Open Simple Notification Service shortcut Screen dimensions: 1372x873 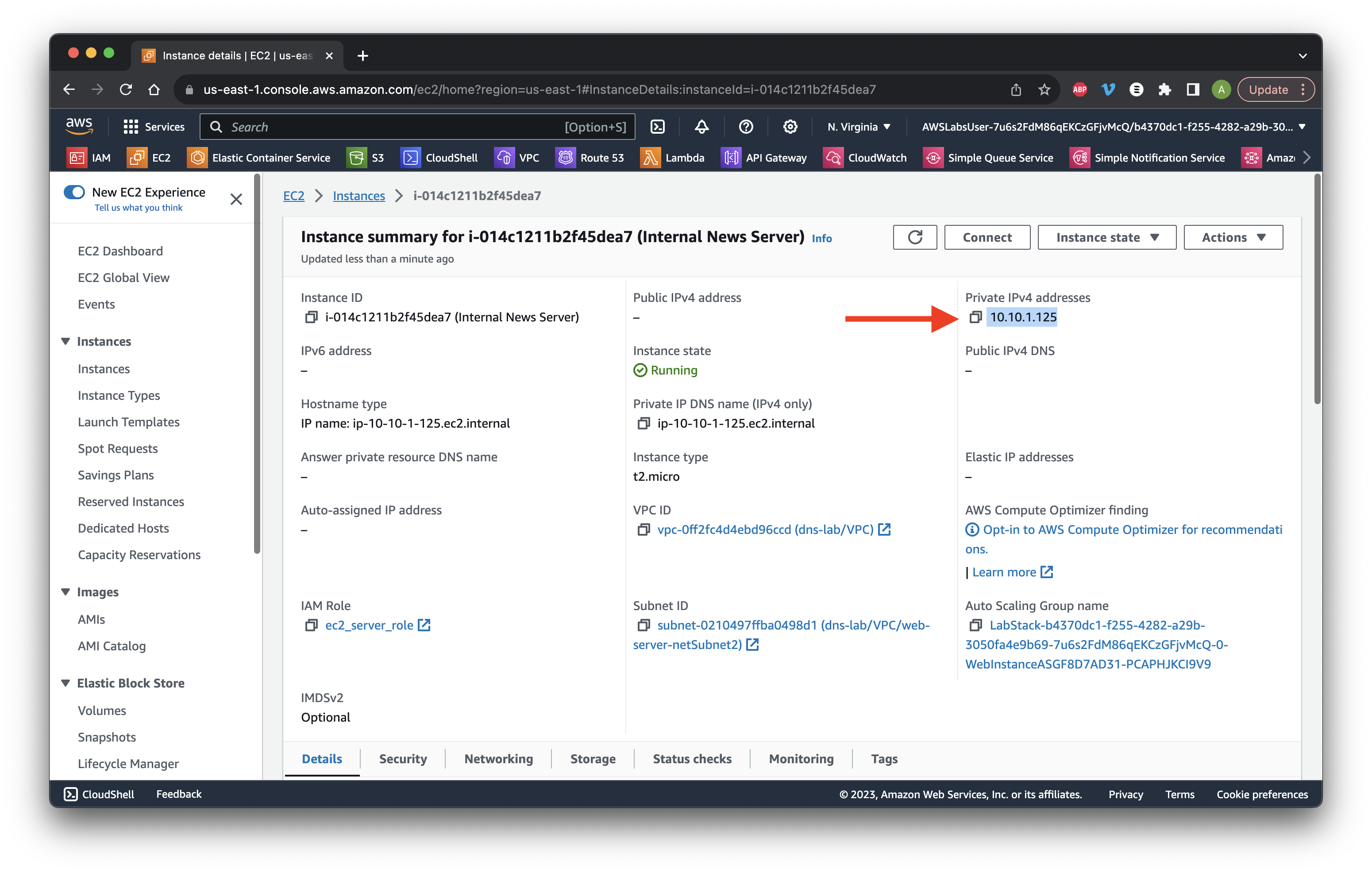tap(1148, 158)
